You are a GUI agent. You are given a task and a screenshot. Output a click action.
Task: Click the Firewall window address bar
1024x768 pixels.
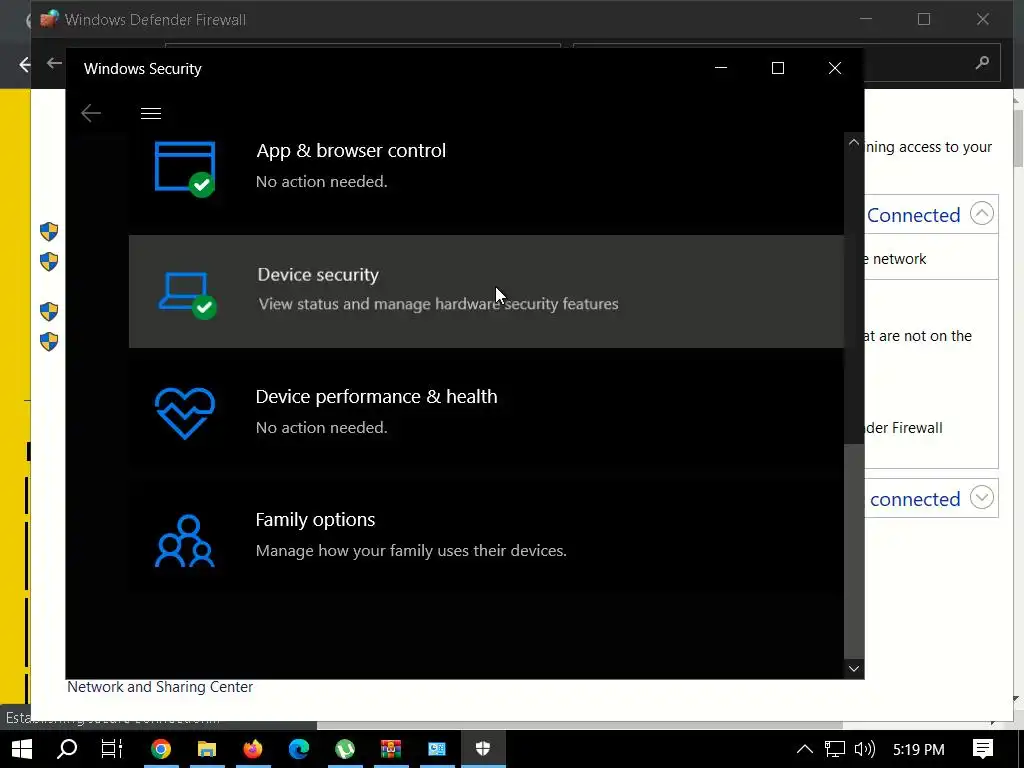(x=363, y=46)
